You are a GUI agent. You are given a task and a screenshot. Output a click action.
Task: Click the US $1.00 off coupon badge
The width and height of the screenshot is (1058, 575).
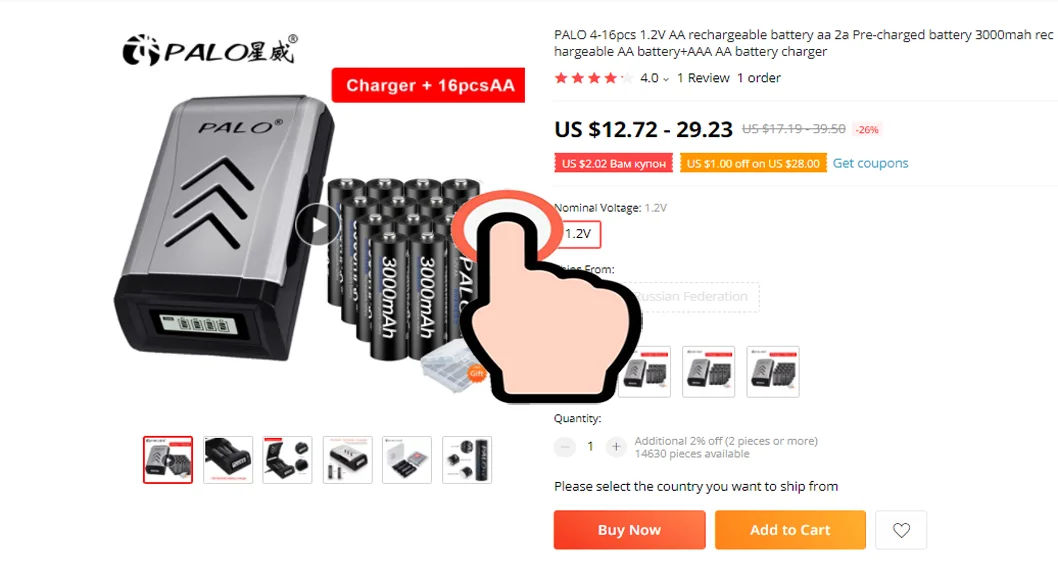click(753, 163)
